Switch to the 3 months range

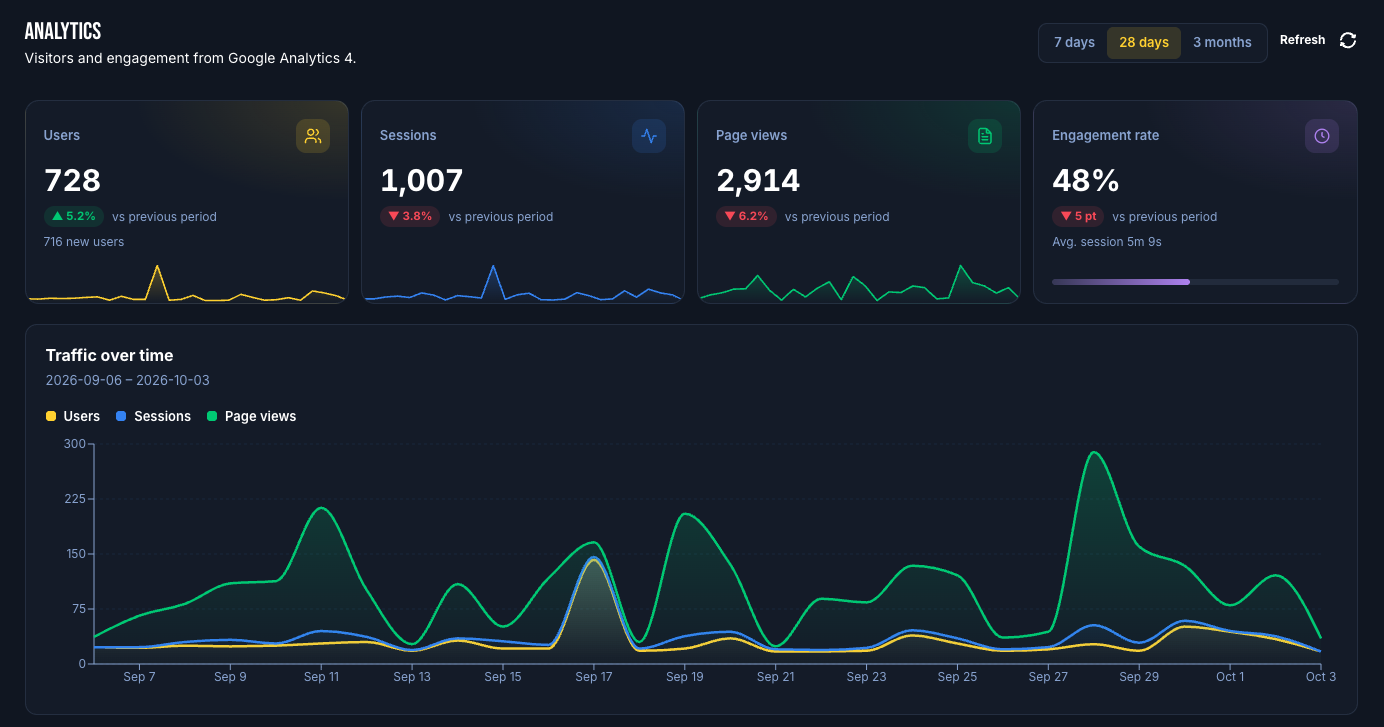[1222, 43]
